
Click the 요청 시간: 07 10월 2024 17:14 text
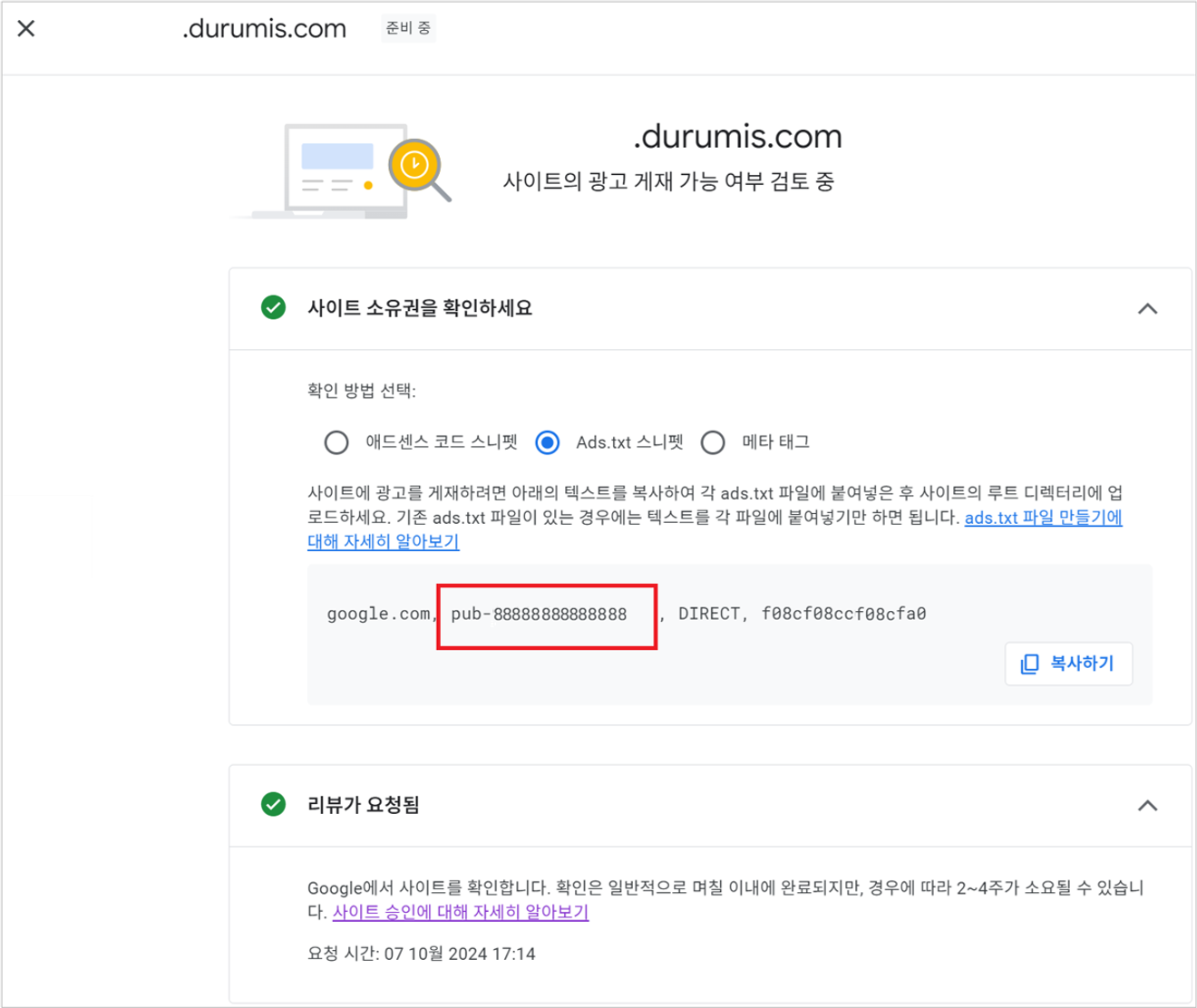point(422,954)
